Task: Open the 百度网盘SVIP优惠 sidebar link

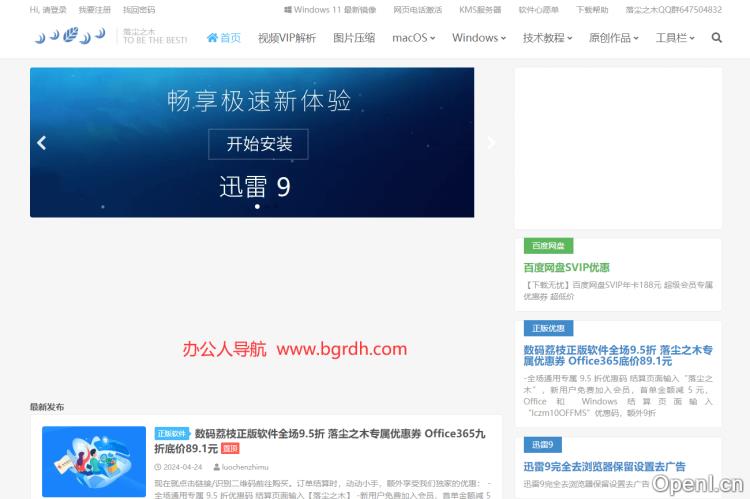Action: [x=566, y=268]
